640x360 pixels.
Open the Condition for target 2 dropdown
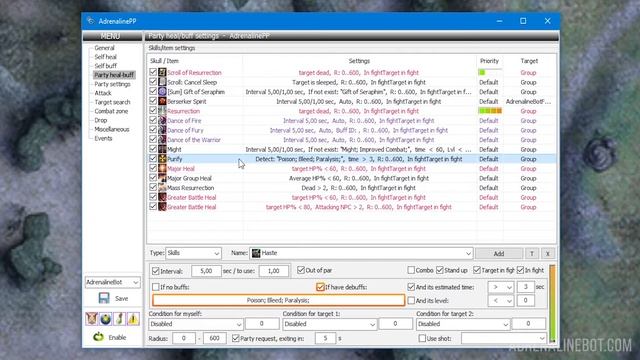tap(463, 324)
